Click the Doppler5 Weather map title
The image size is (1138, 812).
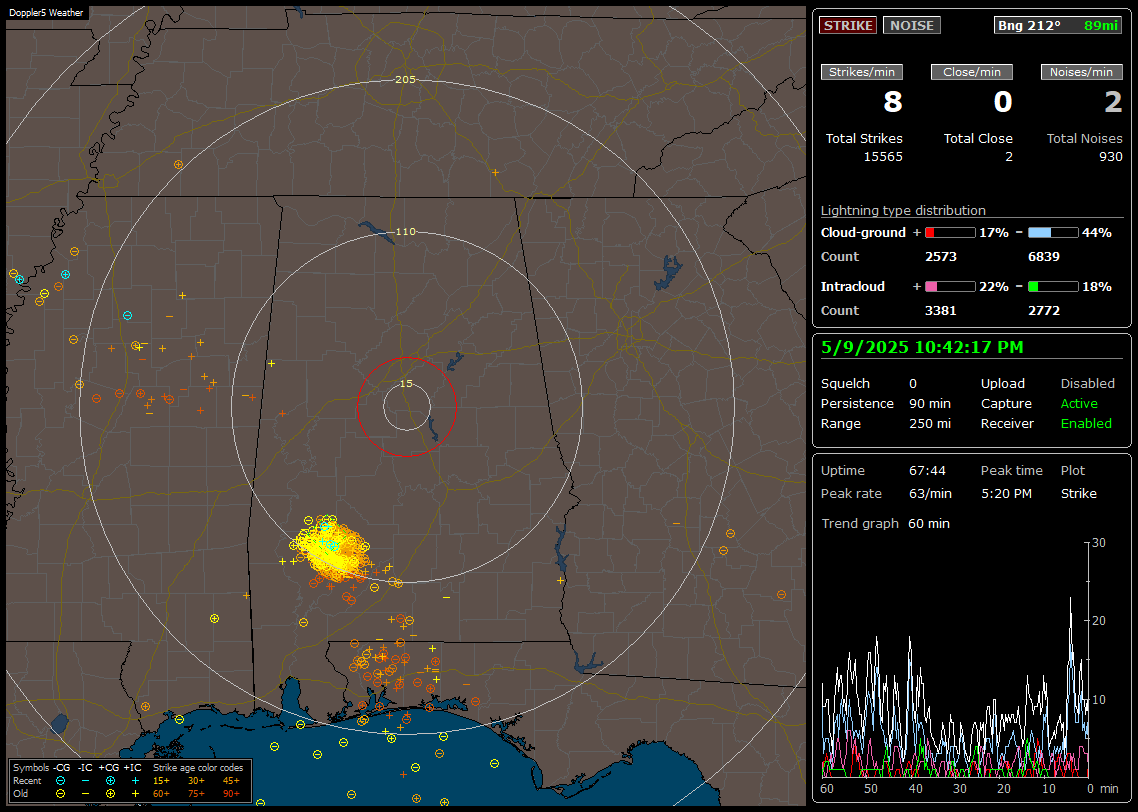point(46,12)
